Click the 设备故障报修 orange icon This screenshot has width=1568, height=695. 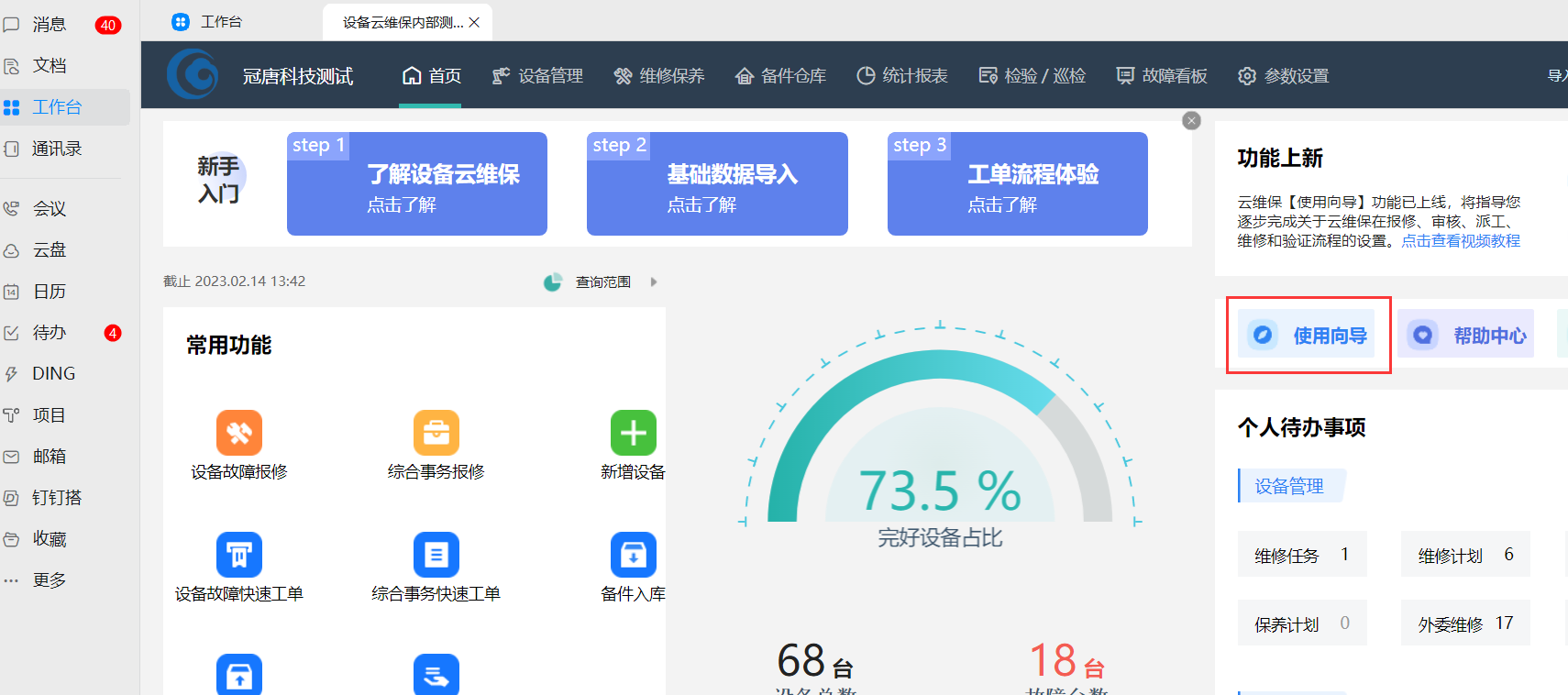pos(239,433)
